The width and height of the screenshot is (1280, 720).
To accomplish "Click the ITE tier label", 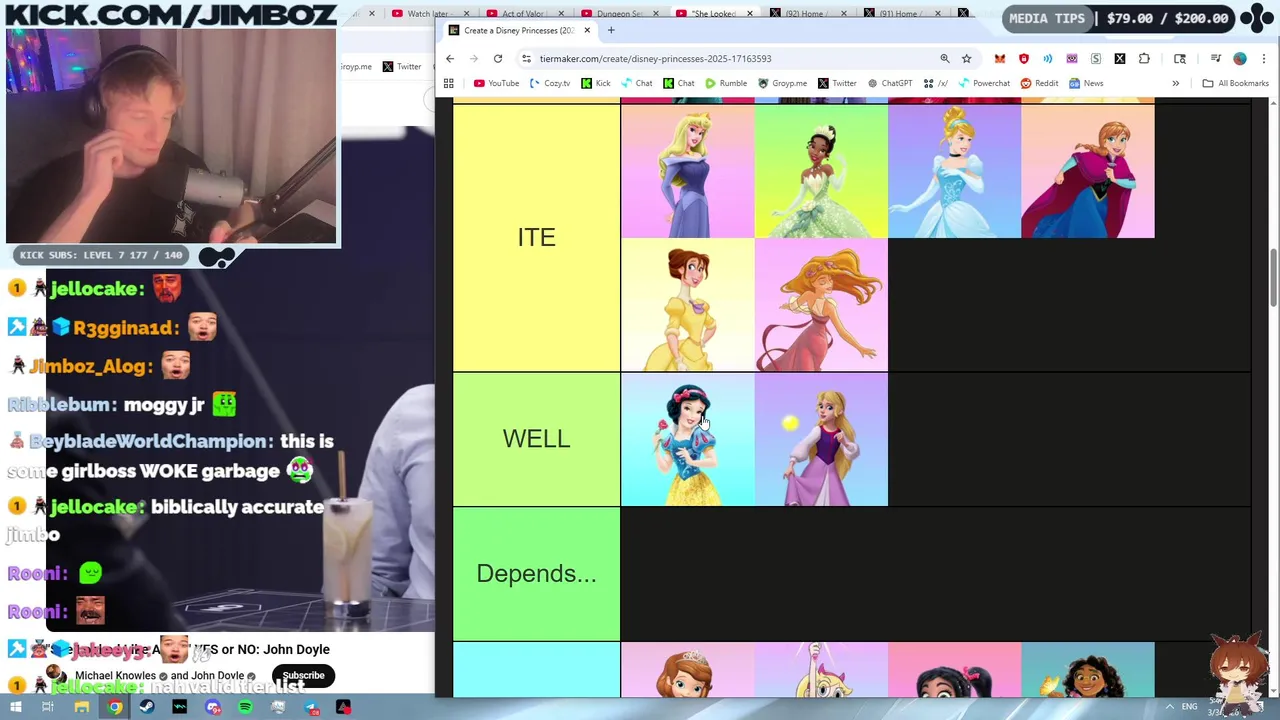I will point(537,237).
